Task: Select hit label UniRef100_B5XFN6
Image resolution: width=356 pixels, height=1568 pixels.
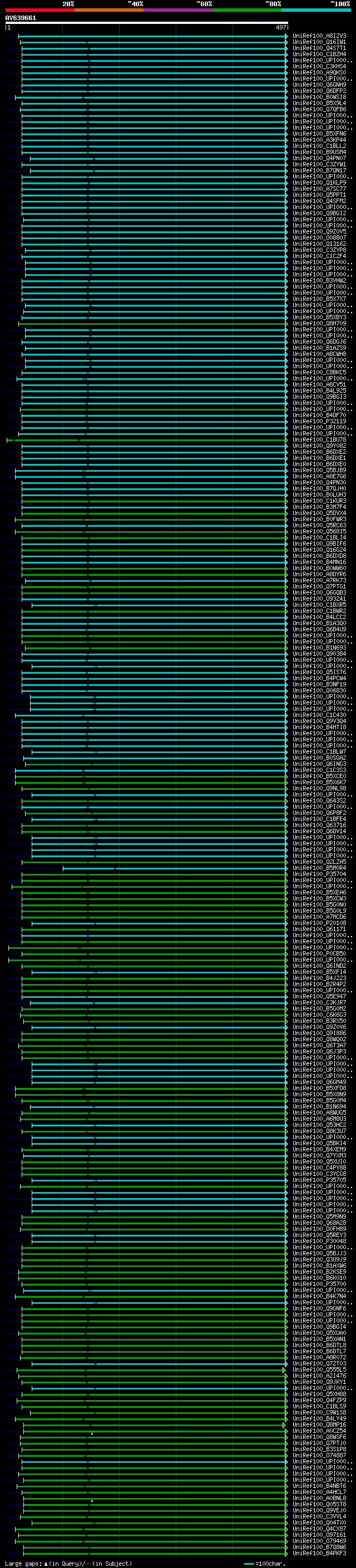Action: [319, 133]
